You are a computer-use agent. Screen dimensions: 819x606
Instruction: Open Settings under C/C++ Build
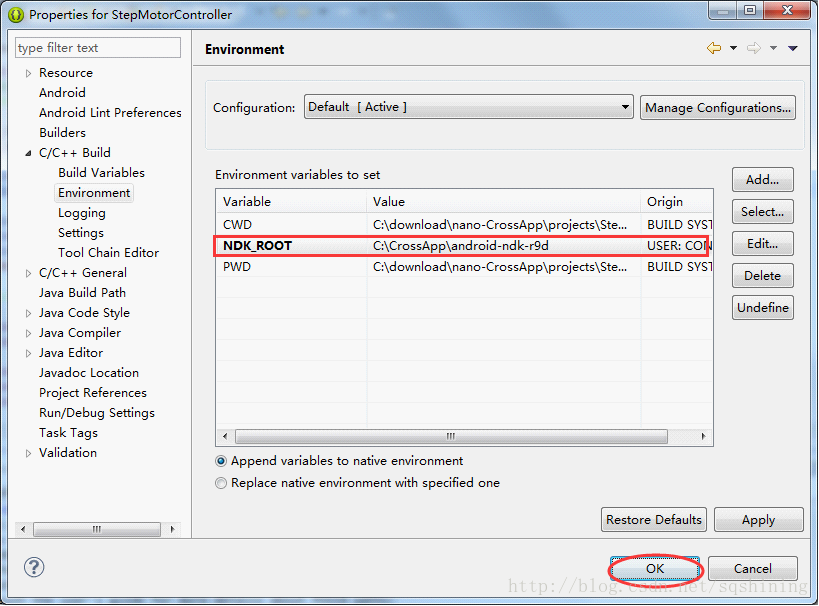81,232
